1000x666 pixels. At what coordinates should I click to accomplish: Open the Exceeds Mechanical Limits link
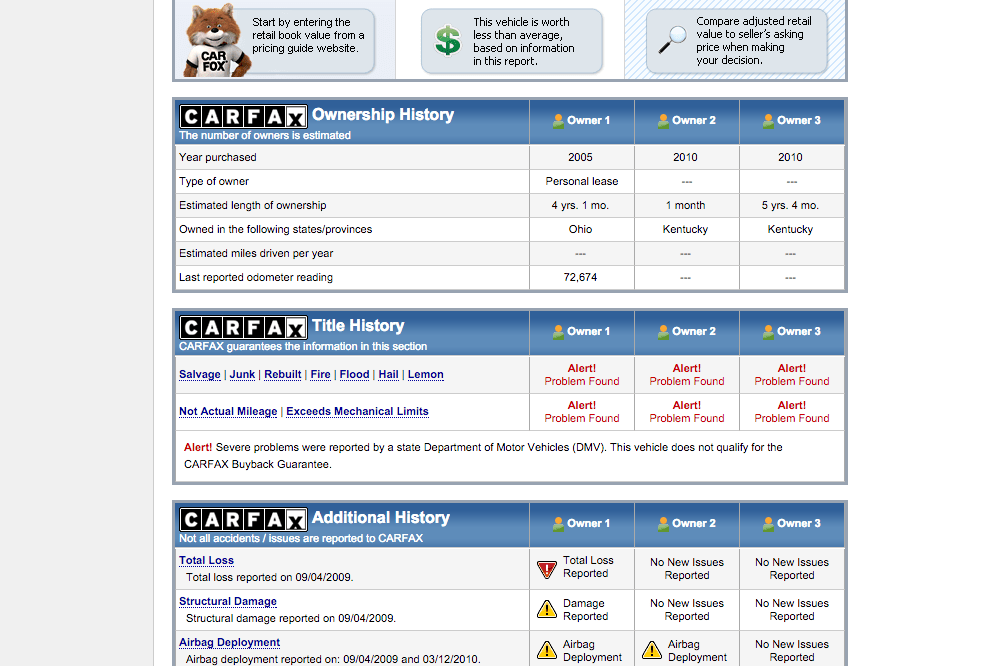point(357,411)
